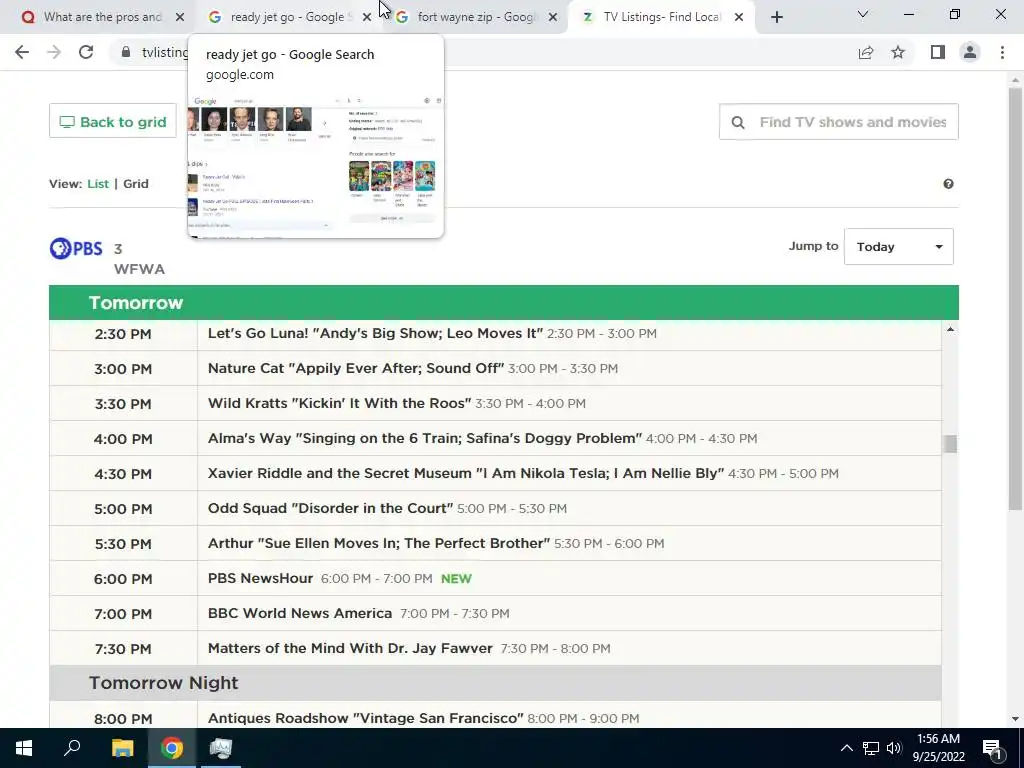Open the Jump to Today dropdown

coord(899,247)
